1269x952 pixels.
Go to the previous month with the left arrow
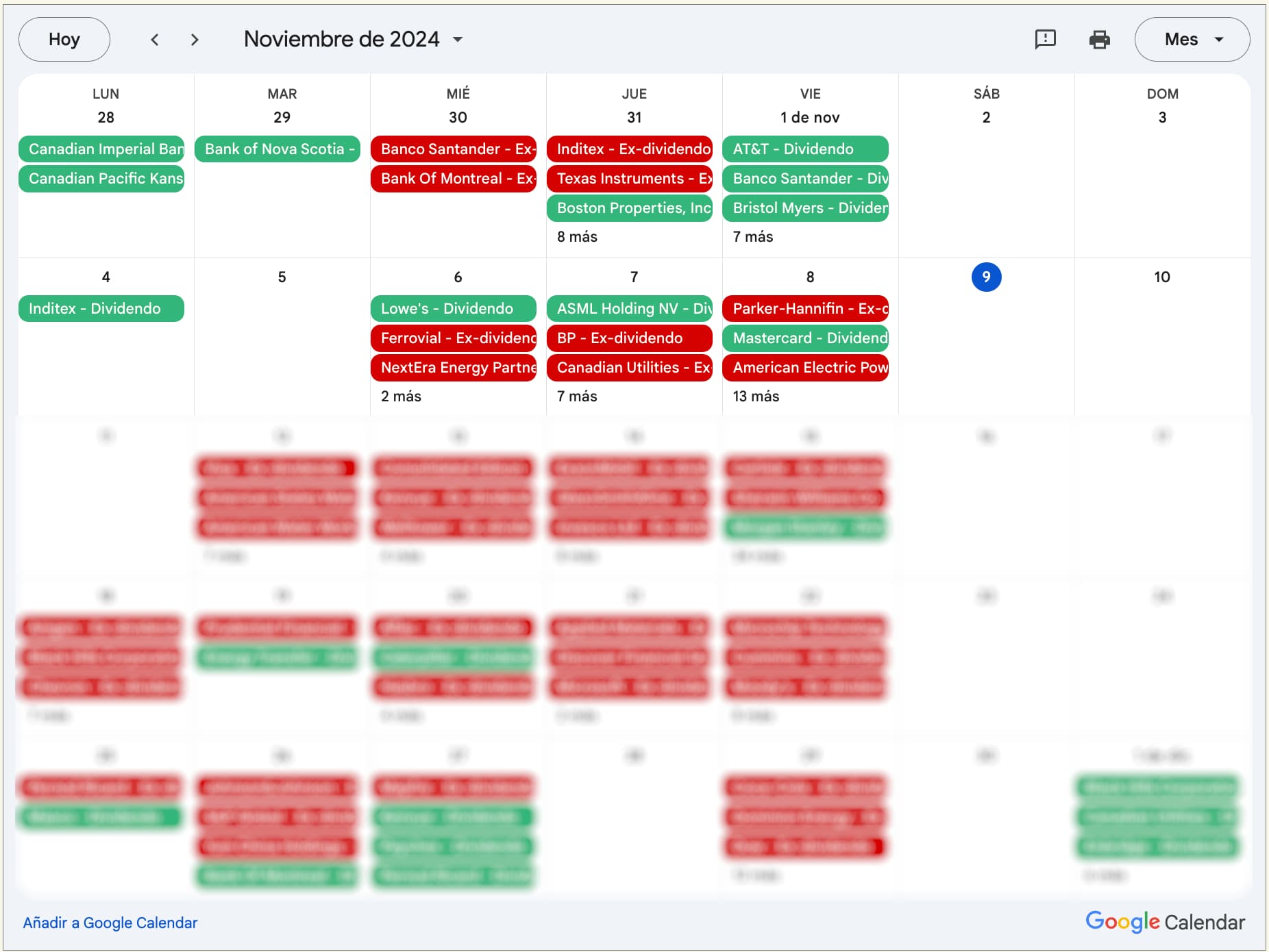pos(155,40)
